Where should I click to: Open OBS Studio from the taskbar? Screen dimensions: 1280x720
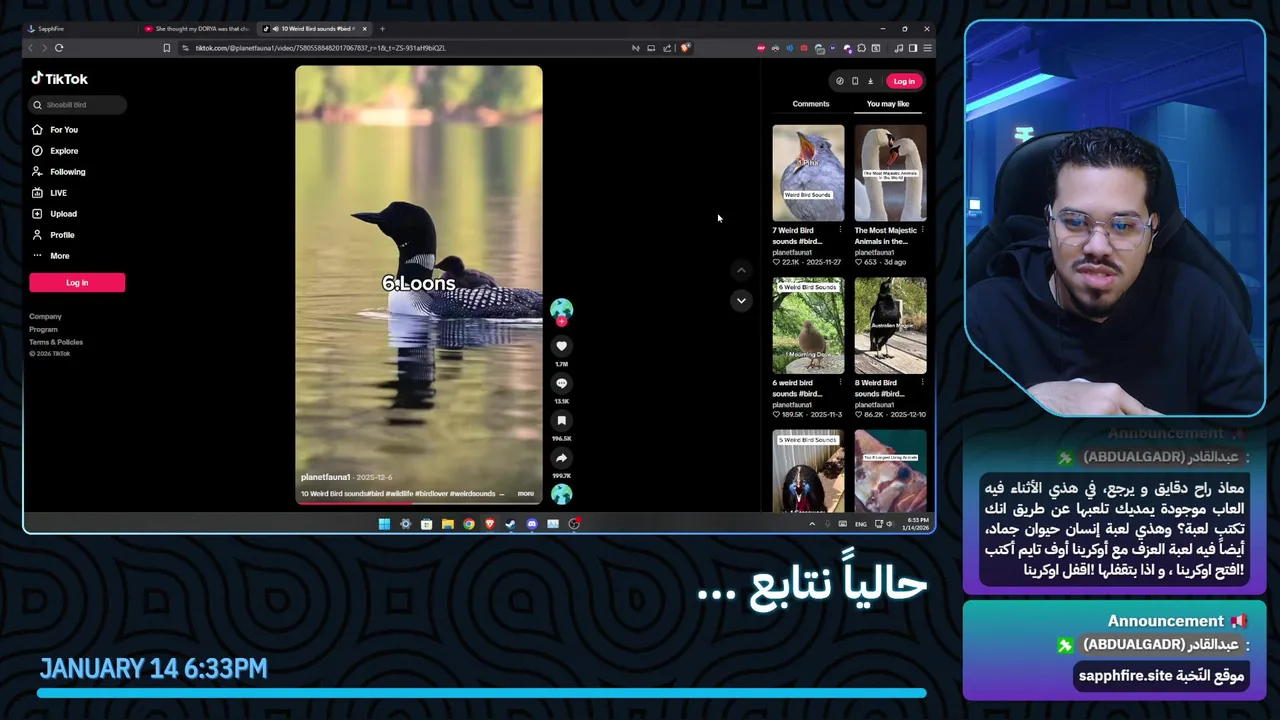(x=574, y=524)
